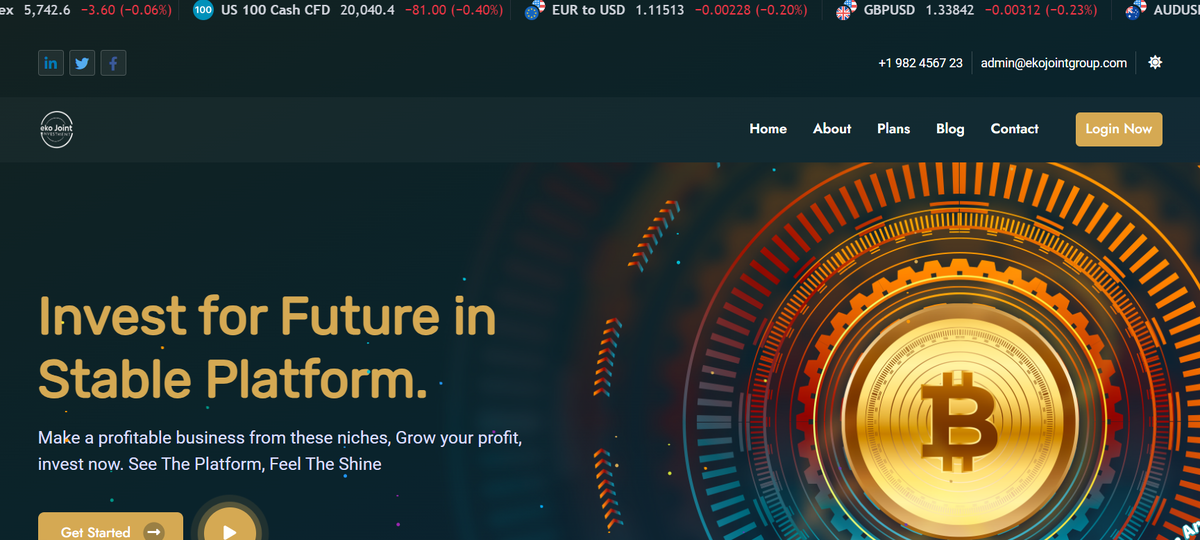Open the Facebook social icon

[x=113, y=63]
